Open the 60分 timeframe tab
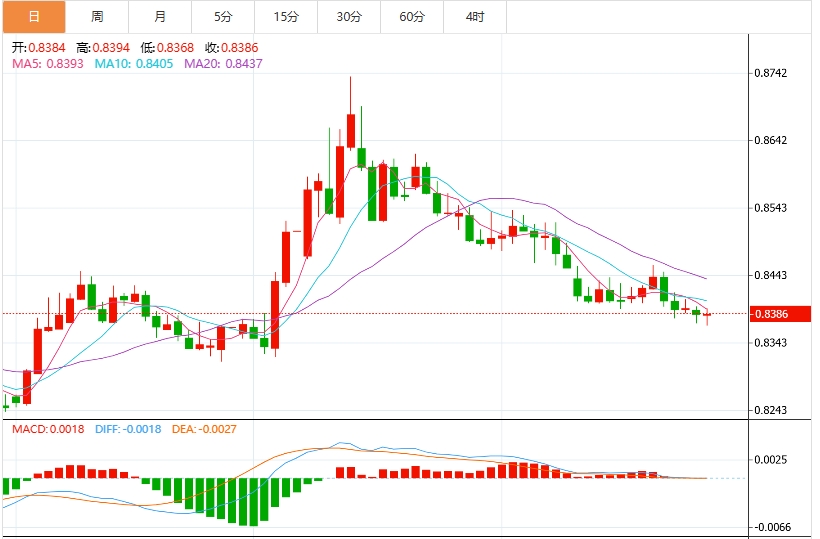This screenshot has width=820, height=539. (412, 17)
